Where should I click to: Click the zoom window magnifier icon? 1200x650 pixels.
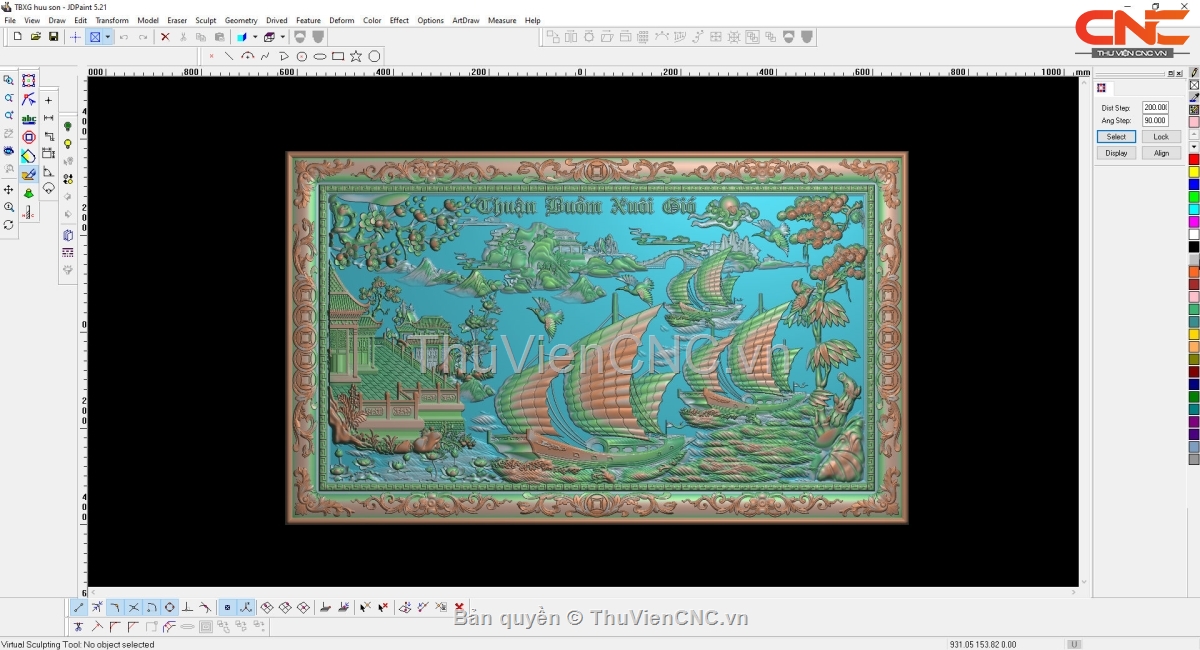[x=9, y=80]
